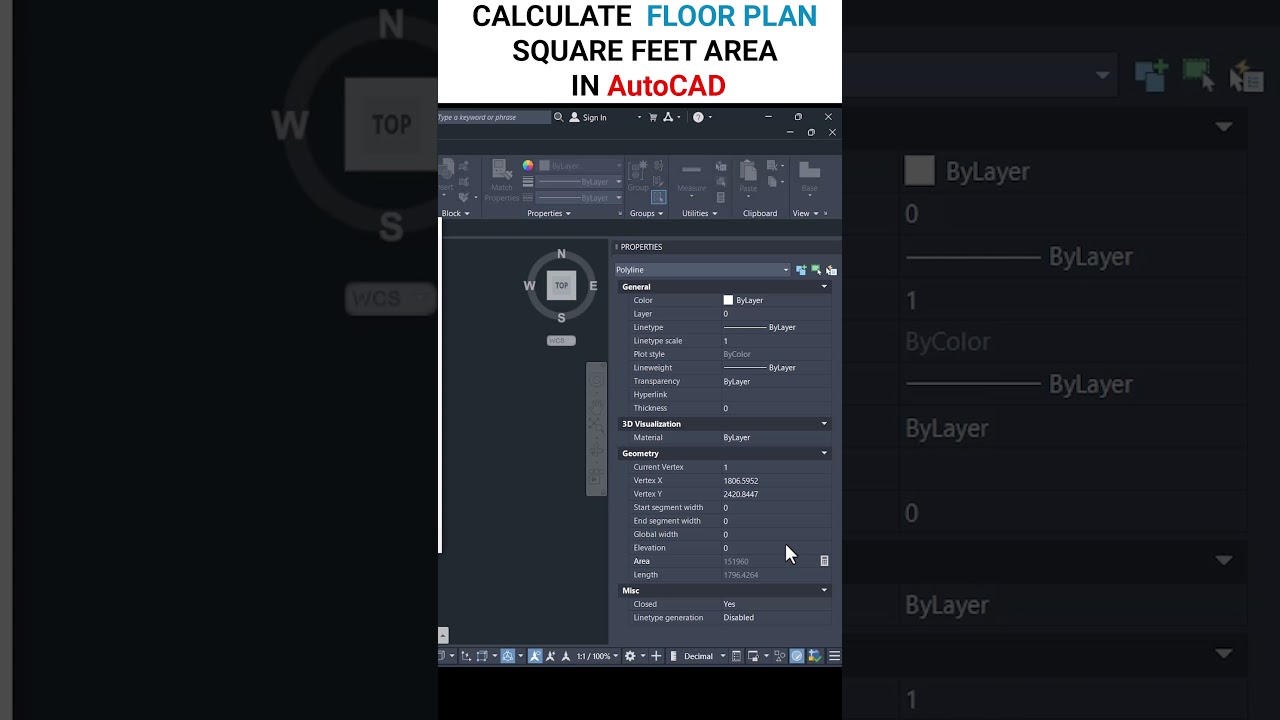The width and height of the screenshot is (1280, 720).
Task: Open the Clipboard panel label
Action: pyautogui.click(x=760, y=213)
